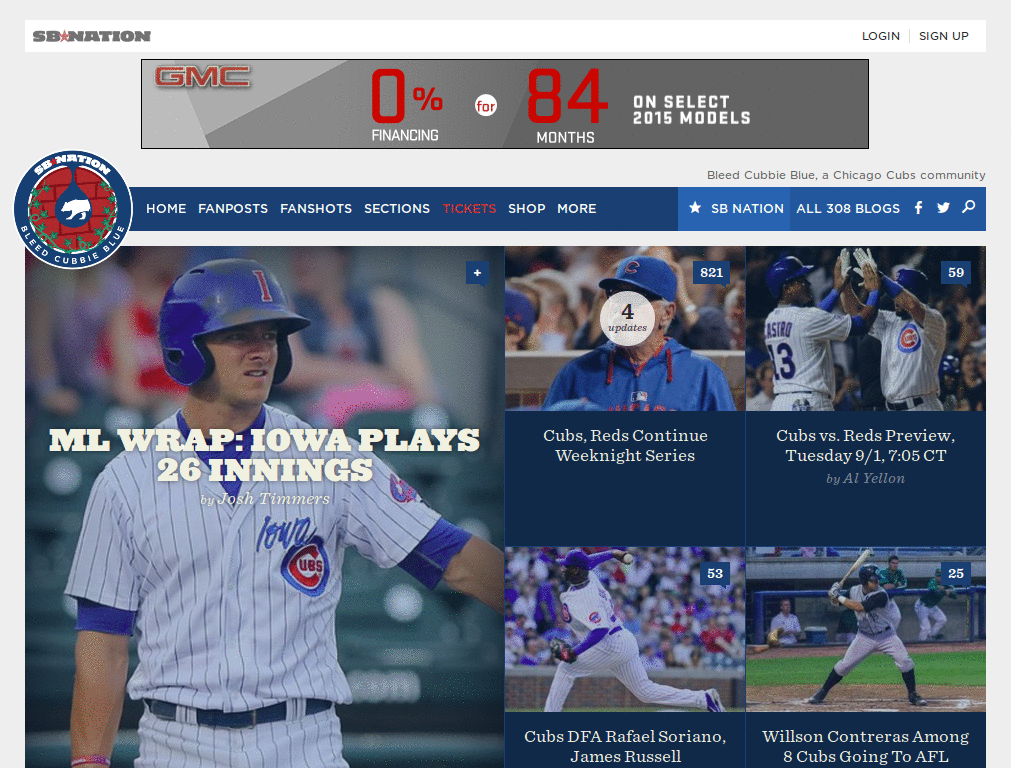Open author Al Yellon link
This screenshot has width=1024, height=768.
[x=874, y=479]
